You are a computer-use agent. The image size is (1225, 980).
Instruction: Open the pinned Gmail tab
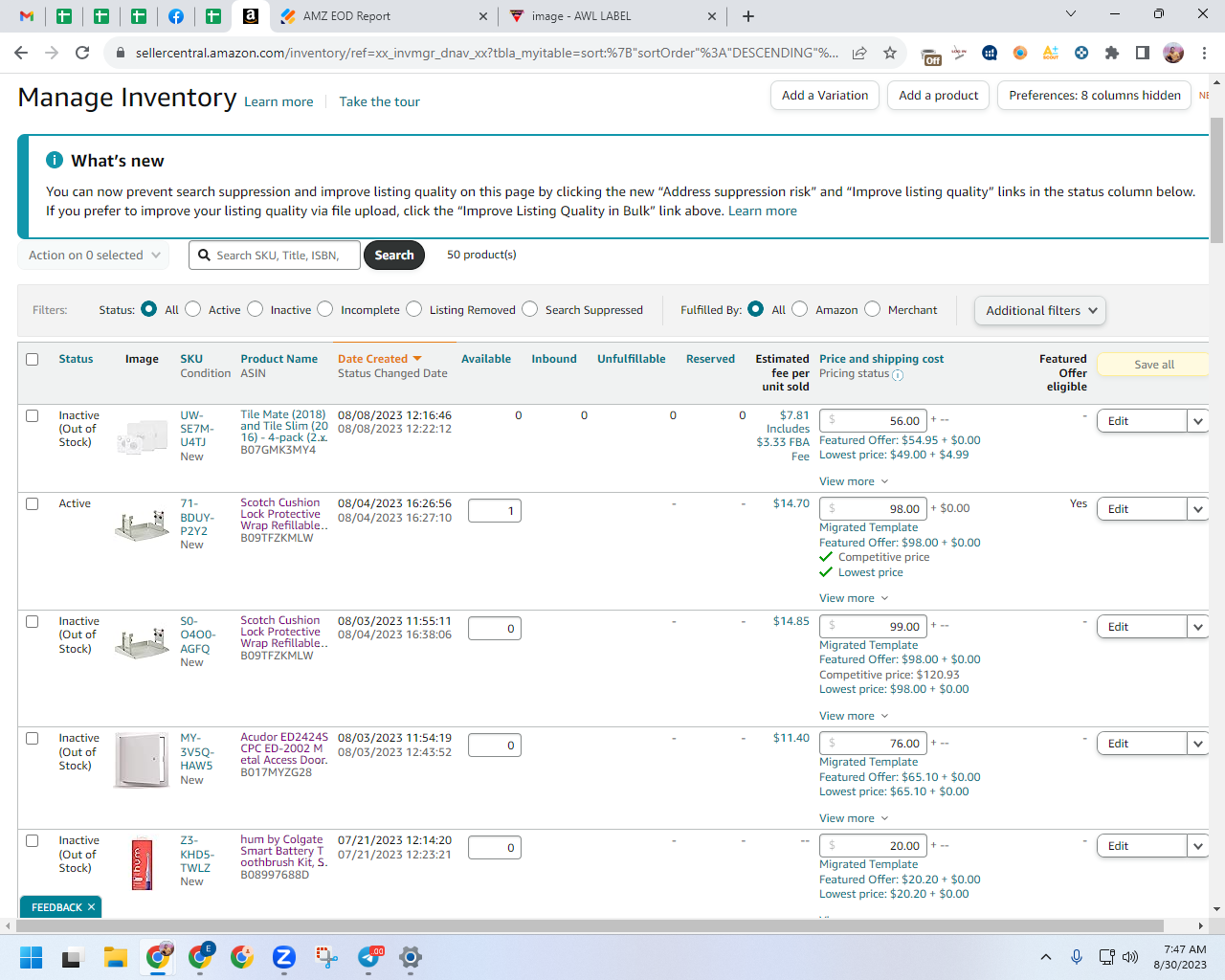click(x=27, y=16)
